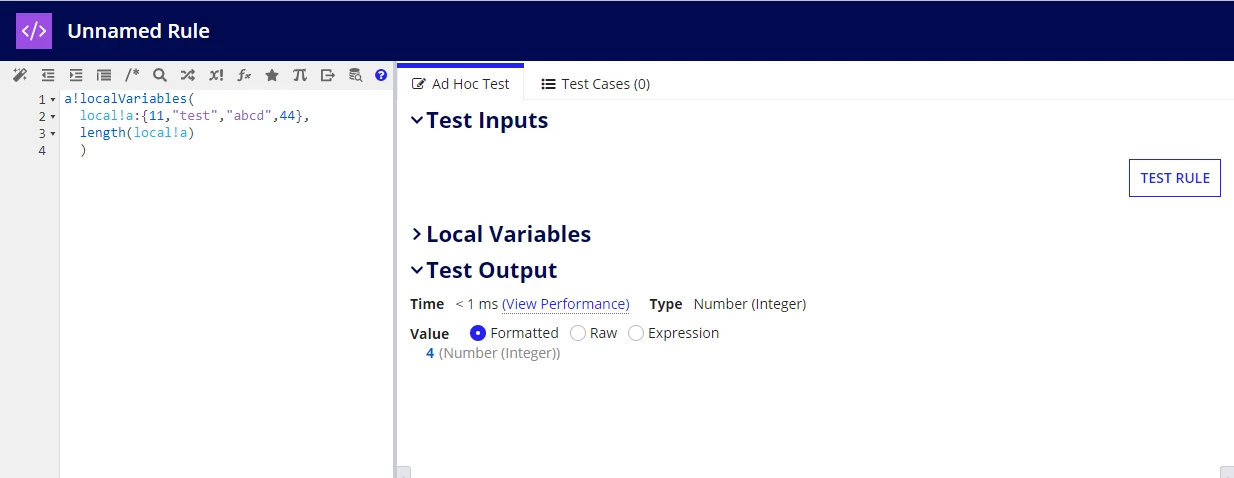Switch to the Ad Hoc Test tab
The width and height of the screenshot is (1234, 478).
tap(461, 84)
